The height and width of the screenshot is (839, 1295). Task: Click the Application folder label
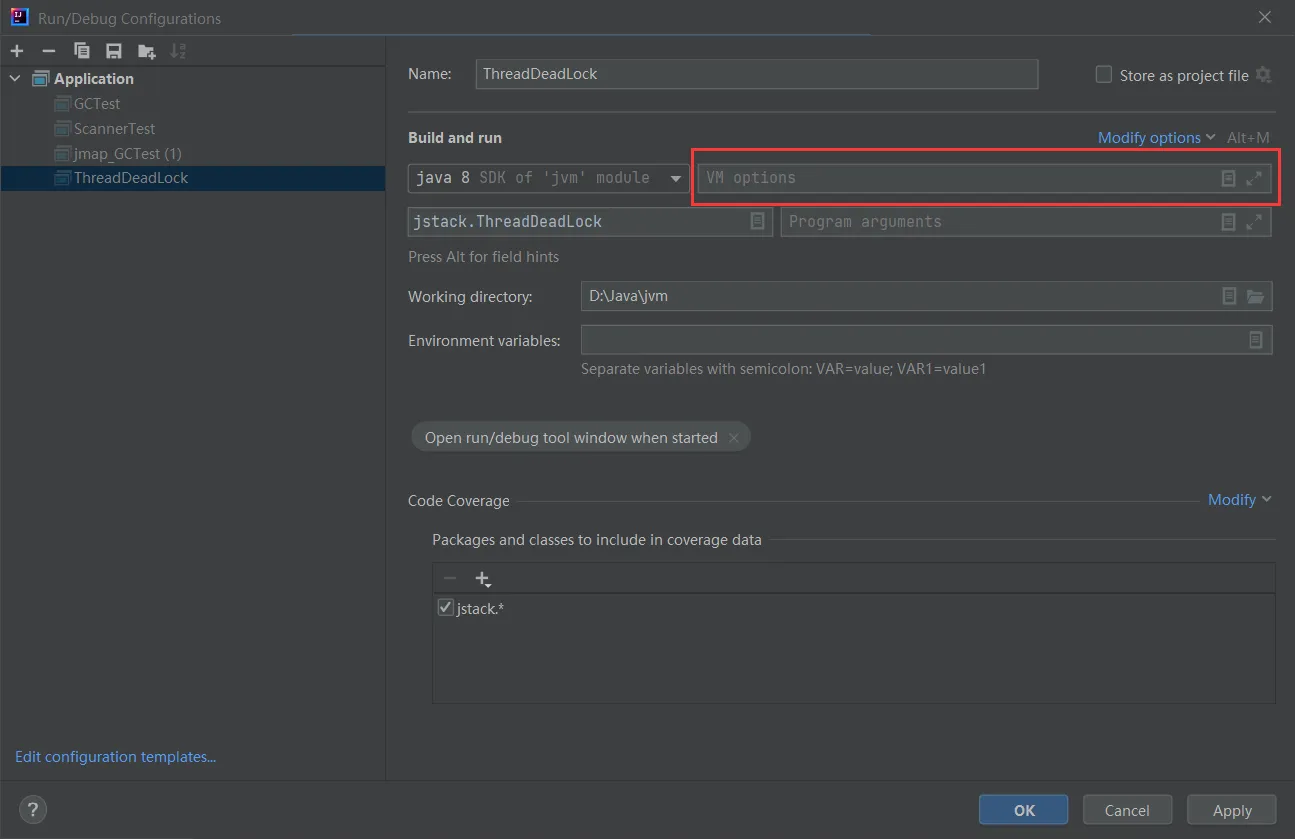coord(94,78)
